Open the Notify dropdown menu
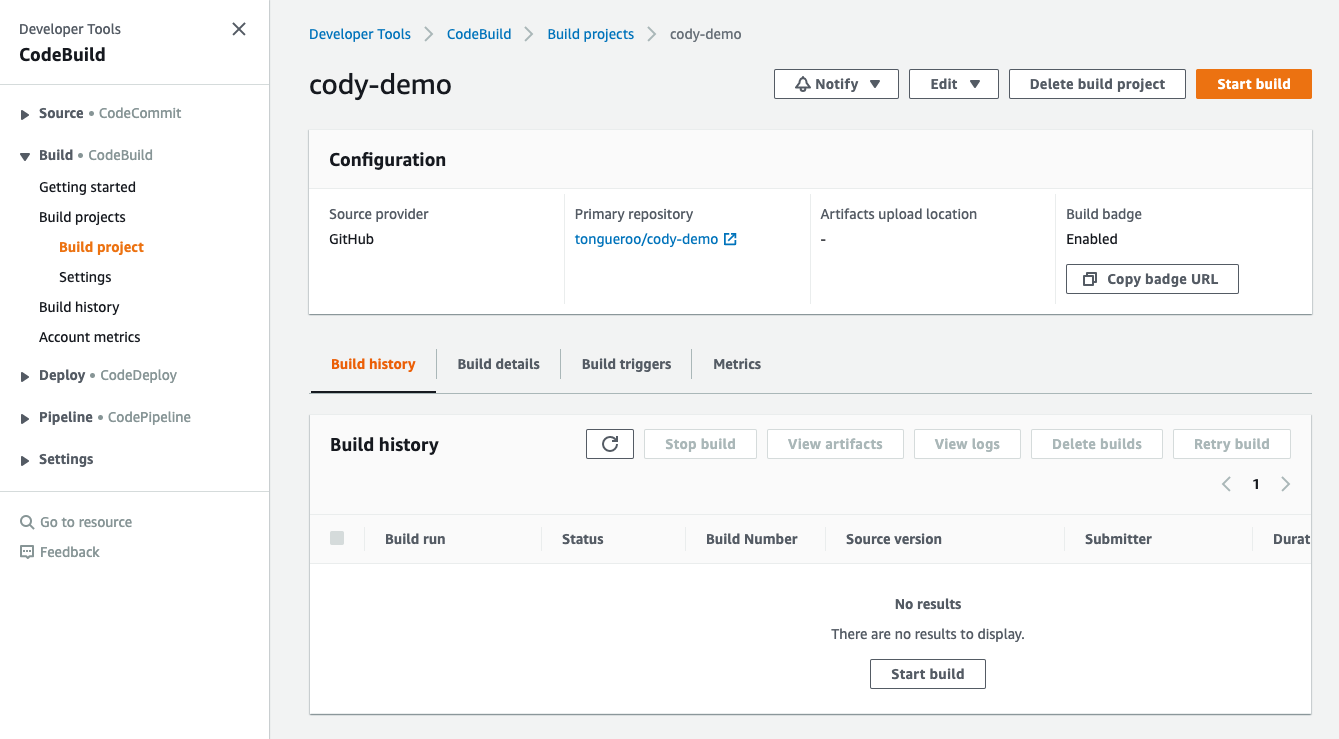 click(836, 84)
